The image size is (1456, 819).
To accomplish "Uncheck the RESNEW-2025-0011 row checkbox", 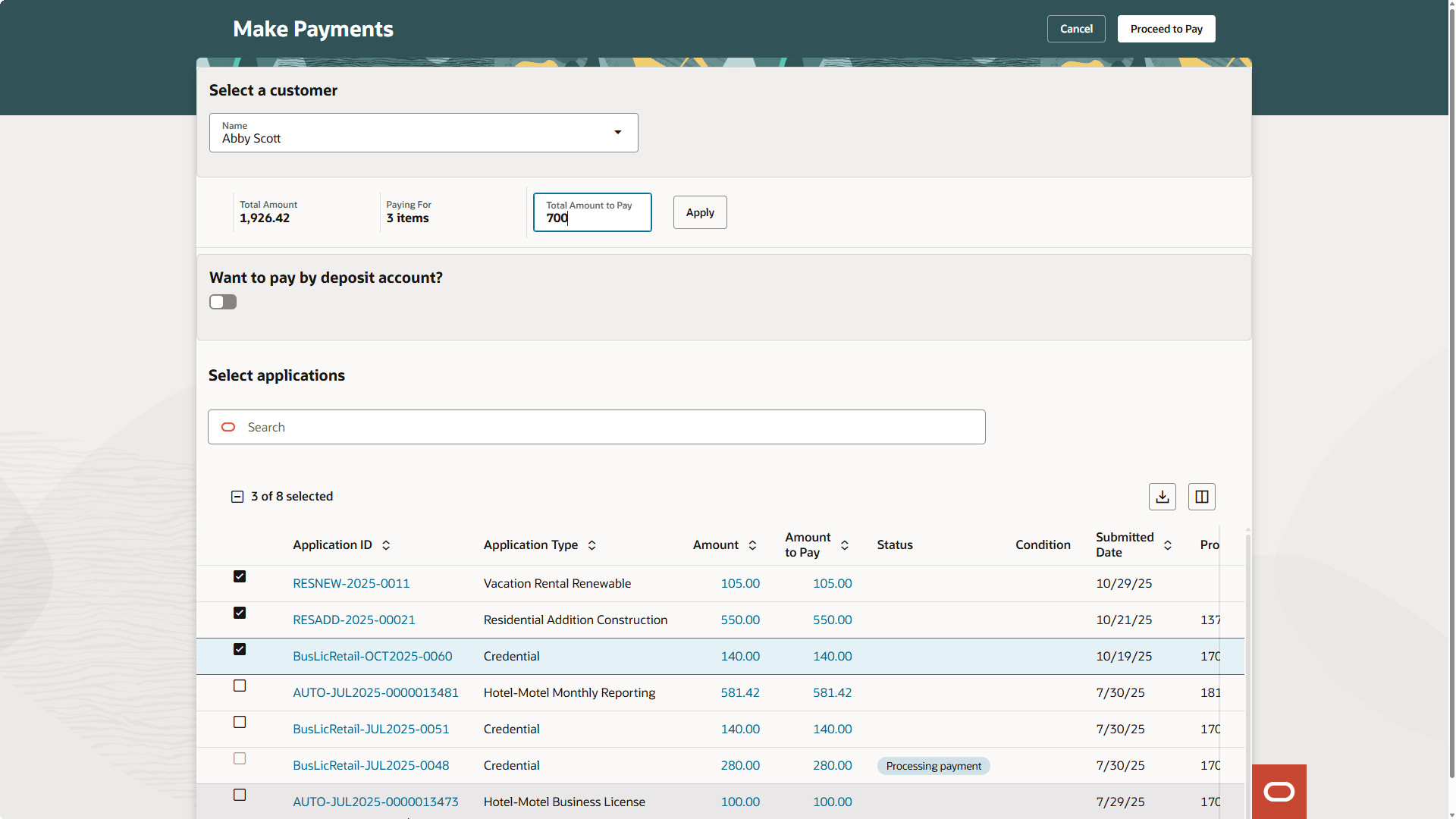I will pyautogui.click(x=240, y=576).
